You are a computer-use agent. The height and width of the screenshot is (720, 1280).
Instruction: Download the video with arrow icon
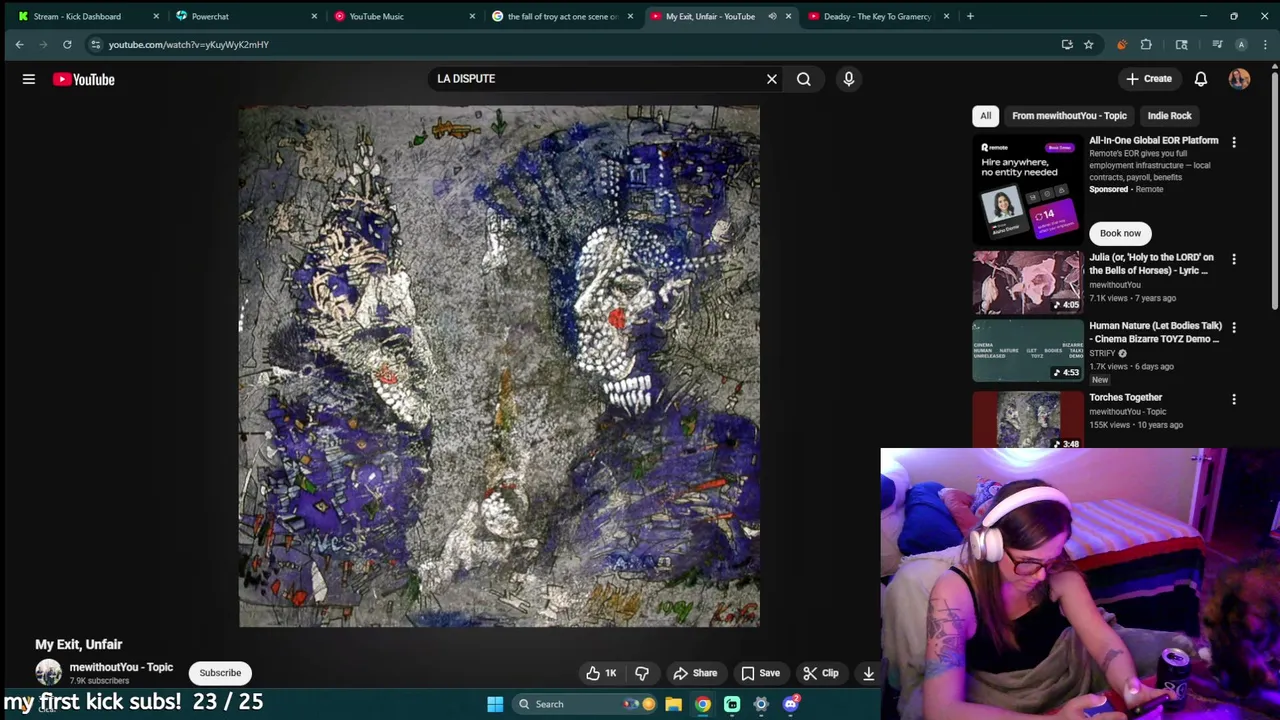click(x=869, y=673)
